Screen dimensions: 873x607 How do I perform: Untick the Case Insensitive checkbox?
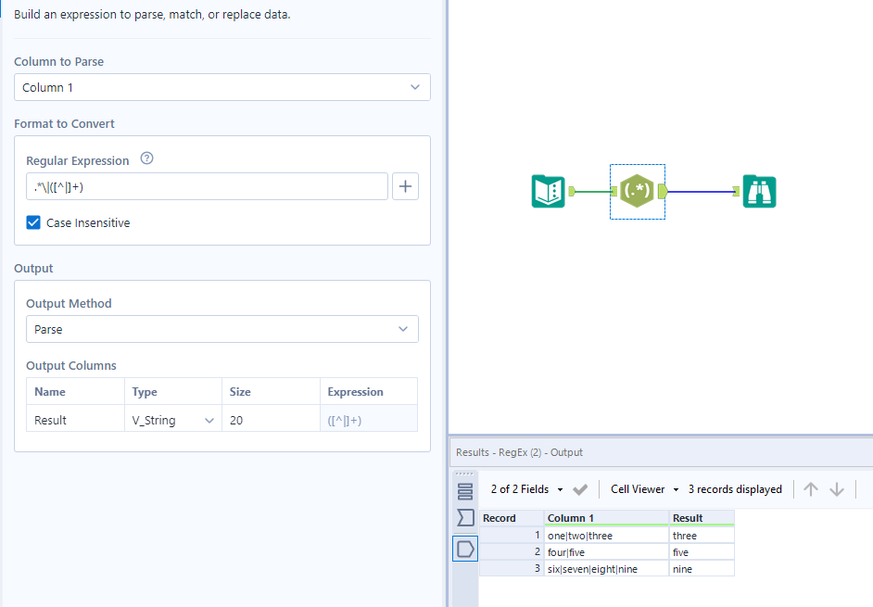tap(33, 223)
